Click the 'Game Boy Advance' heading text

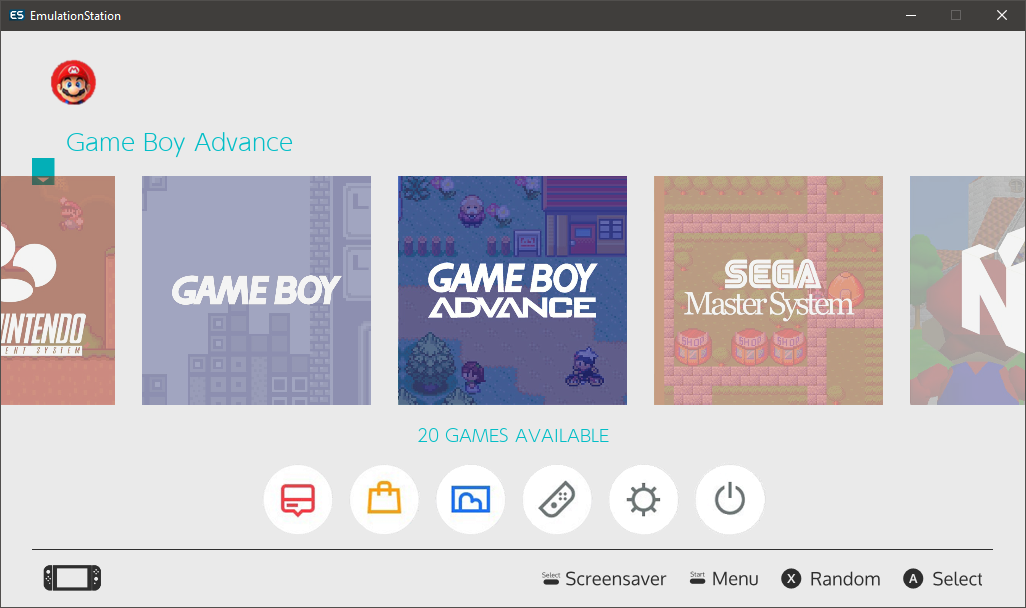pyautogui.click(x=179, y=143)
